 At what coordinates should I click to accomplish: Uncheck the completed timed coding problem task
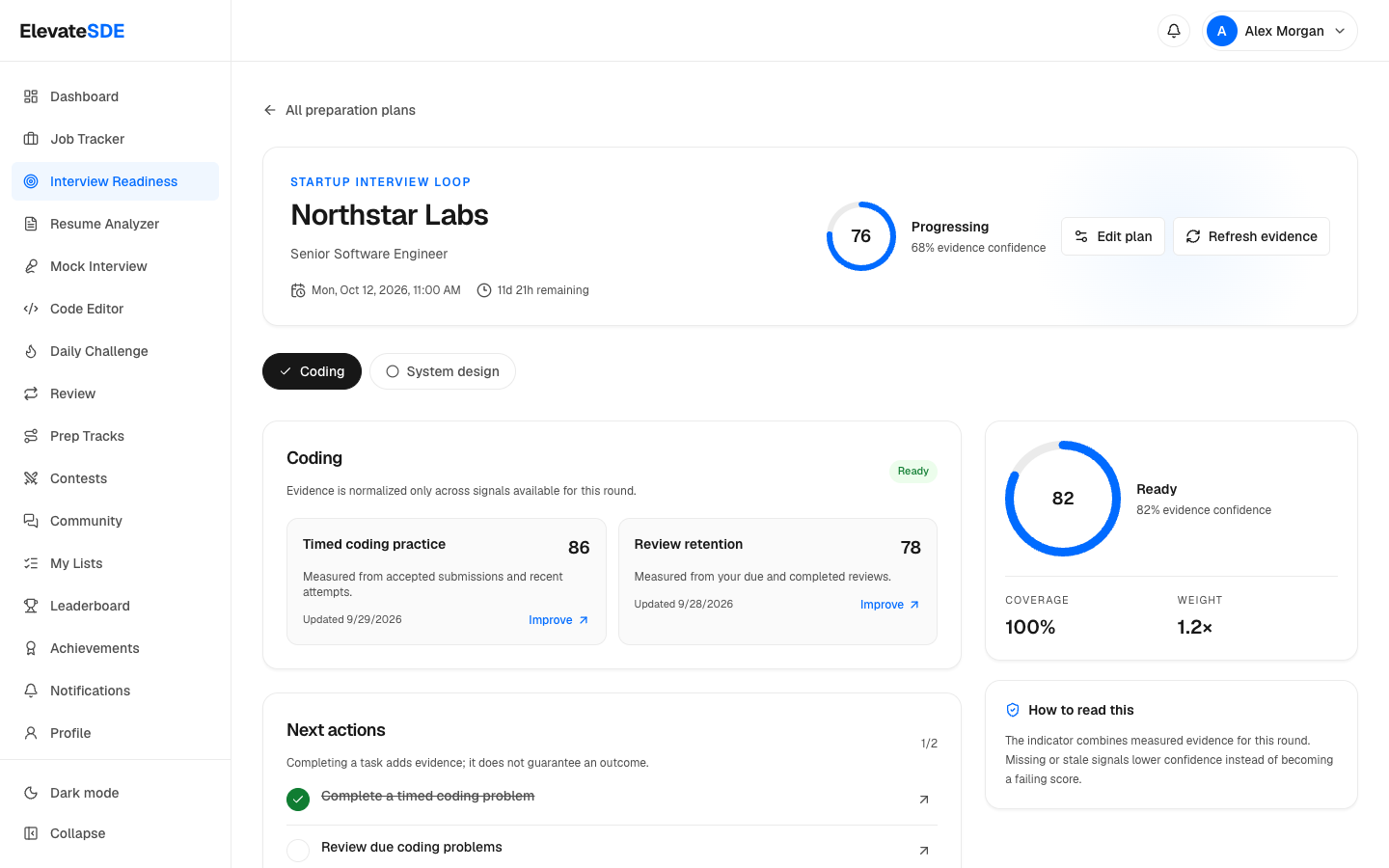click(x=298, y=800)
